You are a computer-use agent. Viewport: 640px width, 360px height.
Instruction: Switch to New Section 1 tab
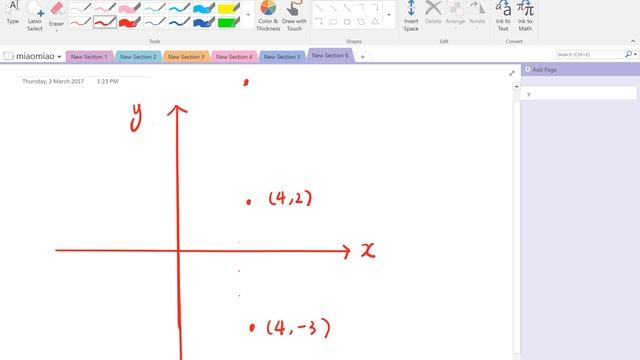click(x=89, y=57)
